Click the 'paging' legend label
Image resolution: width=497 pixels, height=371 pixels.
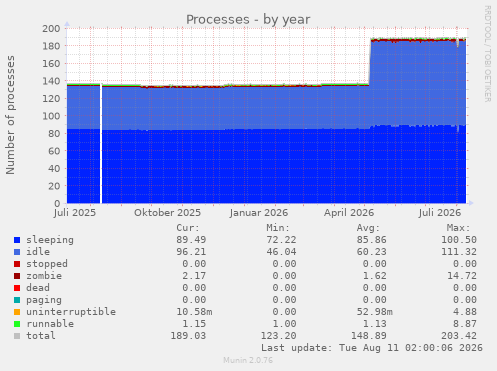click(44, 300)
